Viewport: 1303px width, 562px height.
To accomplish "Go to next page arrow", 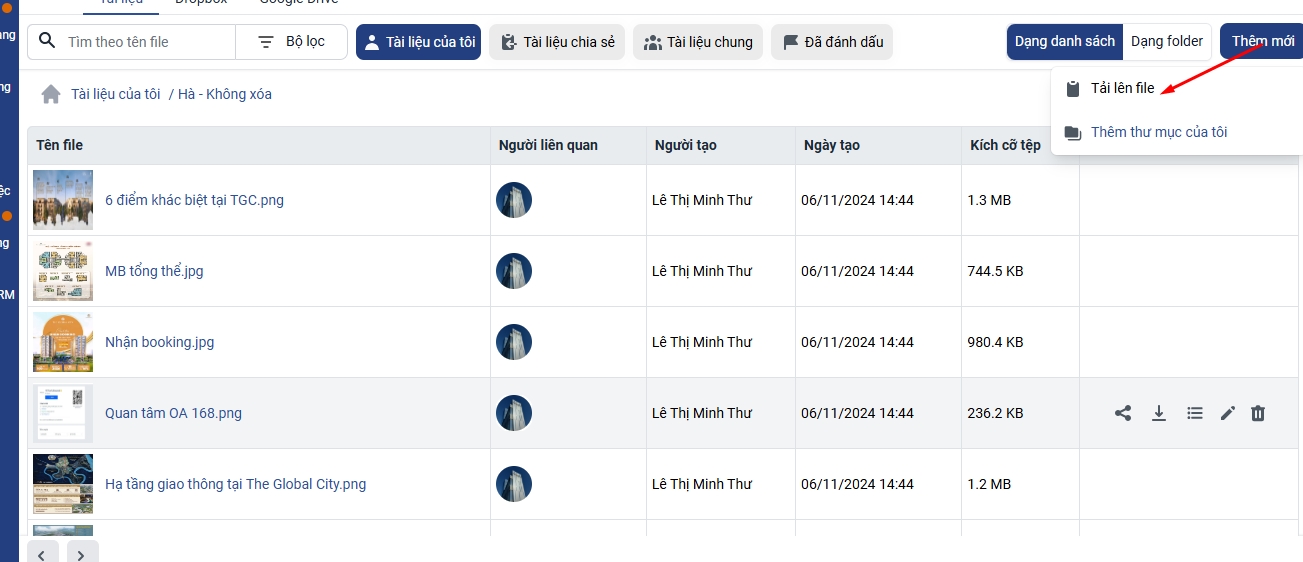I will point(81,553).
